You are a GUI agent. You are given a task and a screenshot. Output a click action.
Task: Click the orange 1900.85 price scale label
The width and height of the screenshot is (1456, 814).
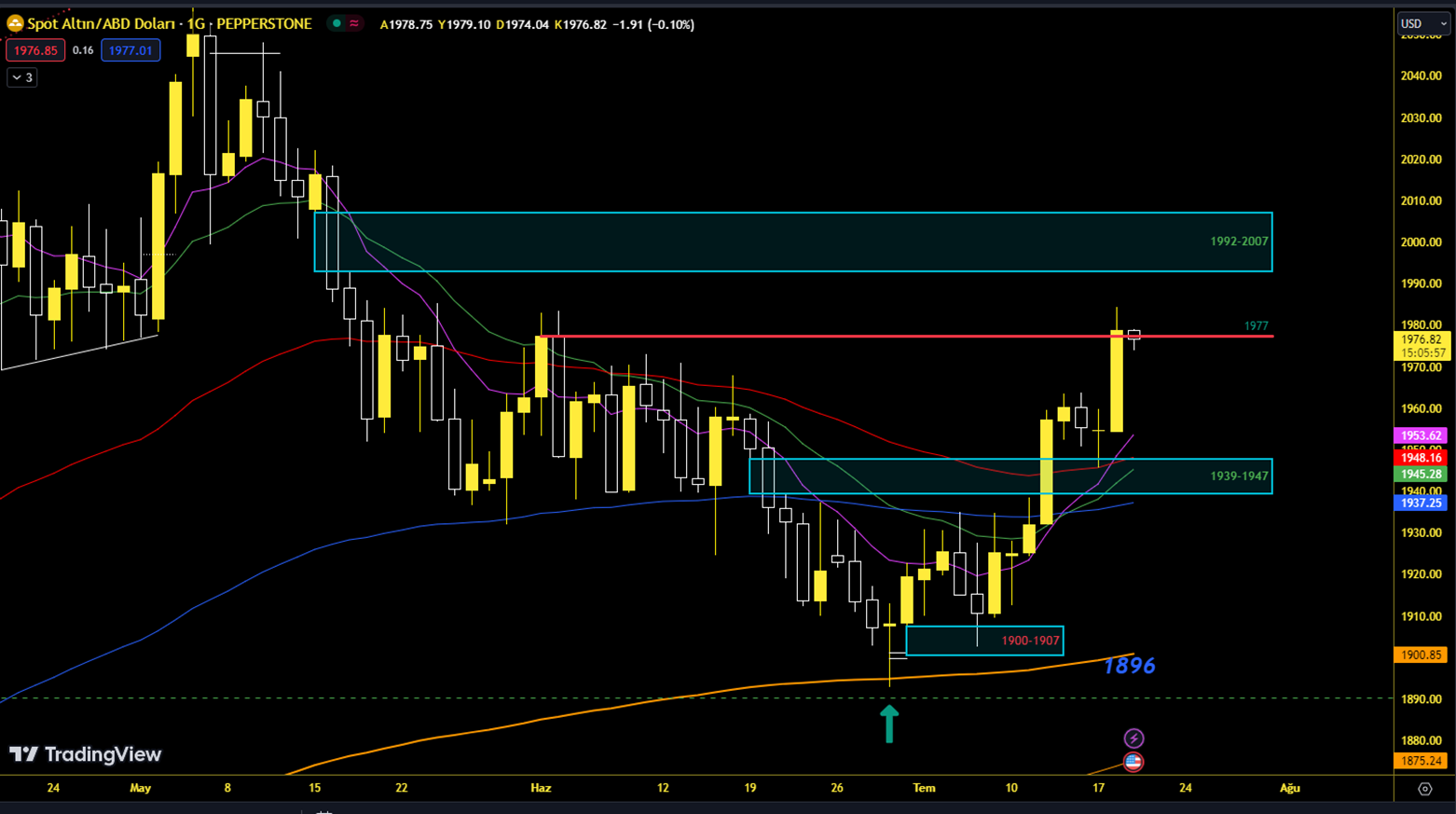[1422, 655]
